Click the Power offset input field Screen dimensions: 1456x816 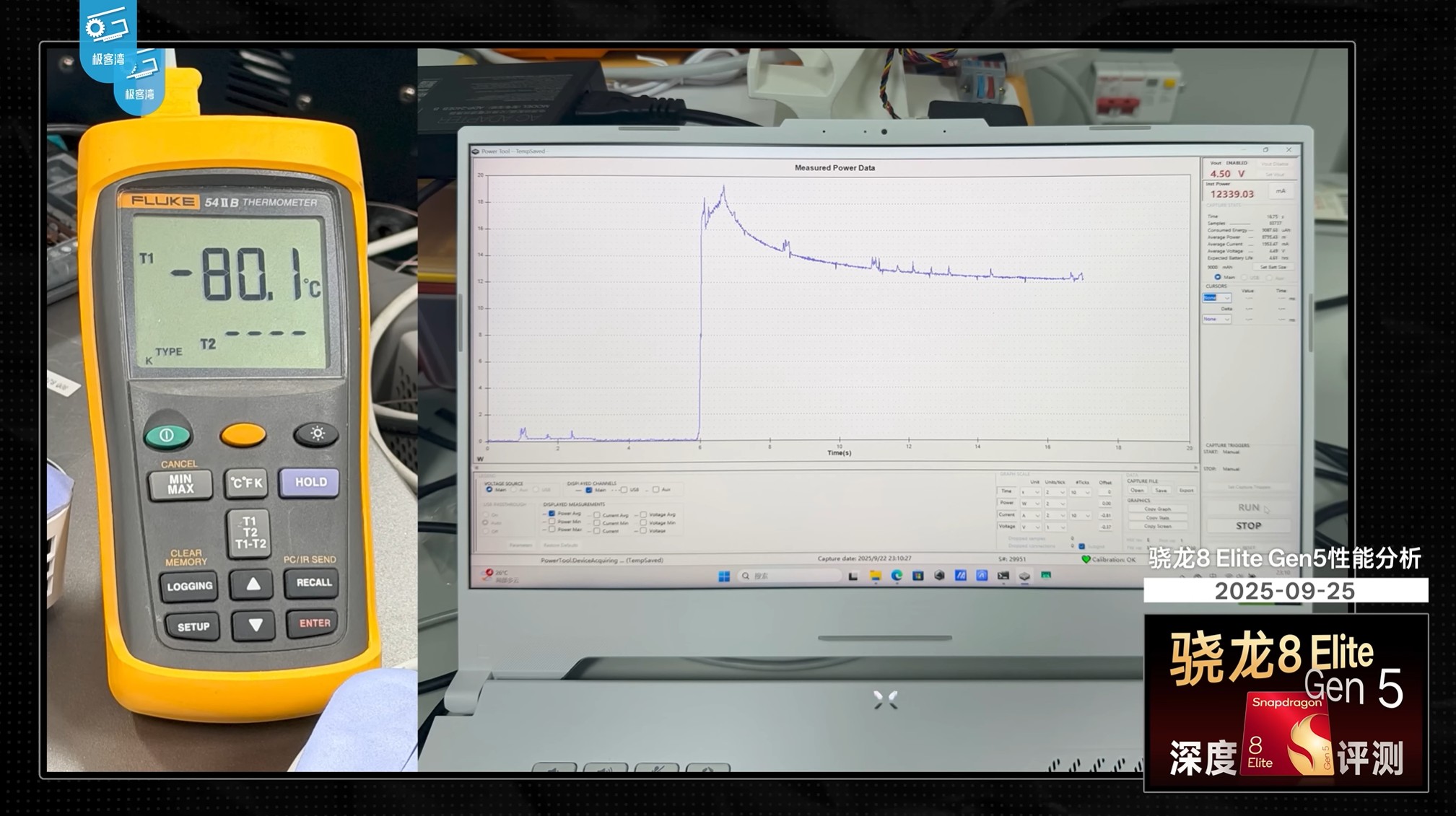click(1106, 504)
